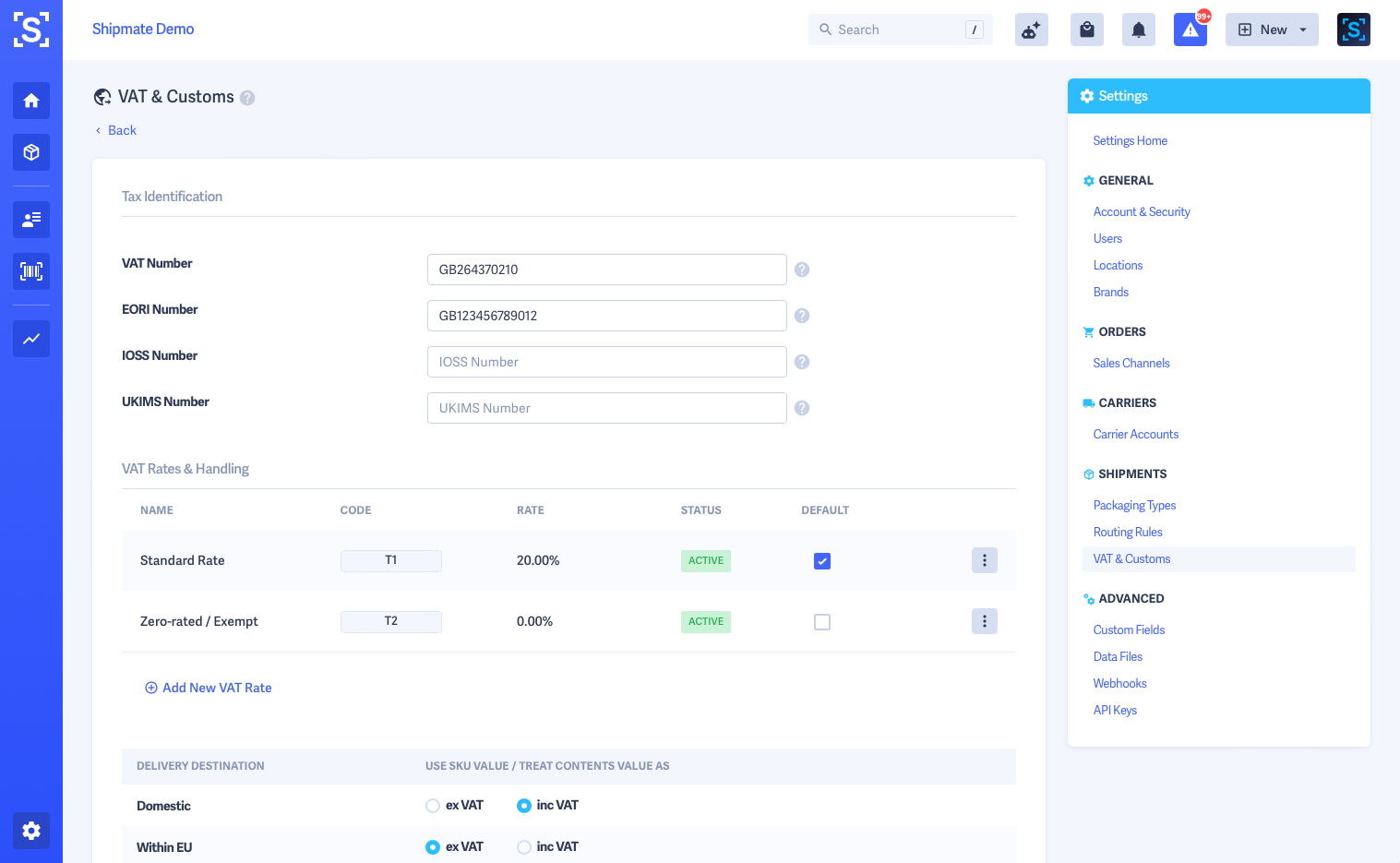This screenshot has width=1400, height=863.
Task: Open the settings gear in sidebar
Action: pyautogui.click(x=31, y=831)
